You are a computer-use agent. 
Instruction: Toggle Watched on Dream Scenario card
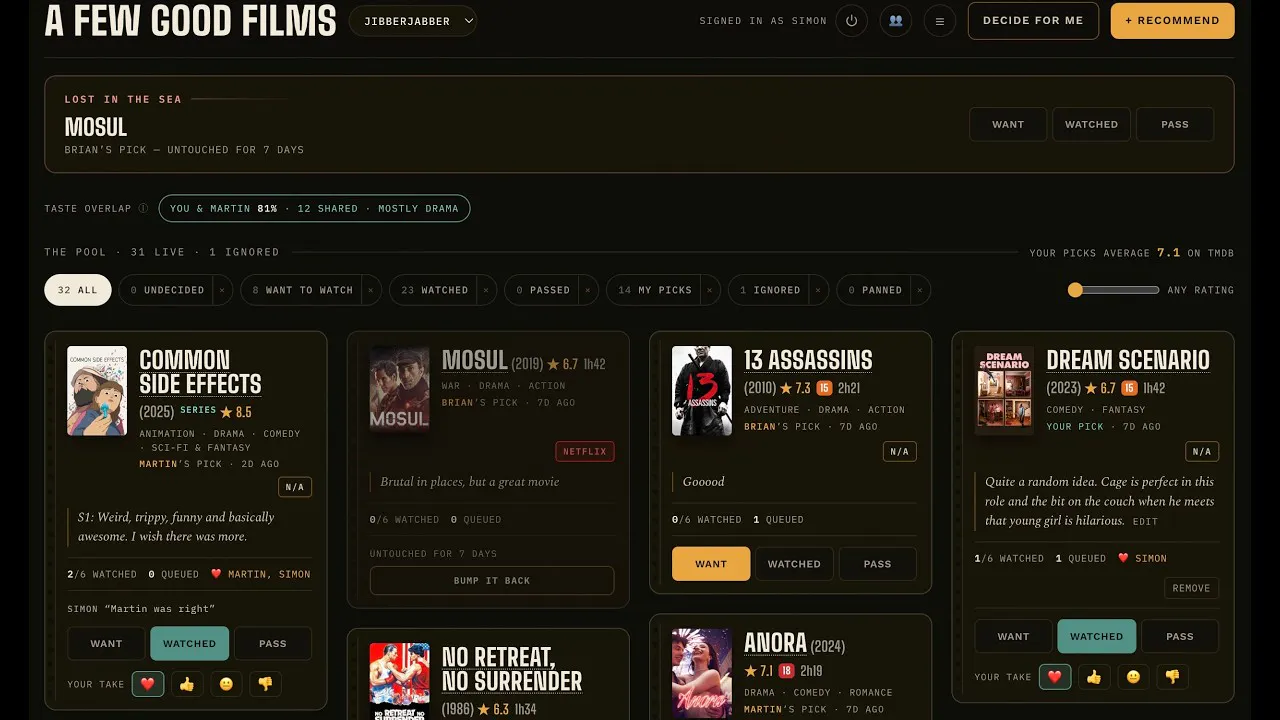pyautogui.click(x=1097, y=636)
